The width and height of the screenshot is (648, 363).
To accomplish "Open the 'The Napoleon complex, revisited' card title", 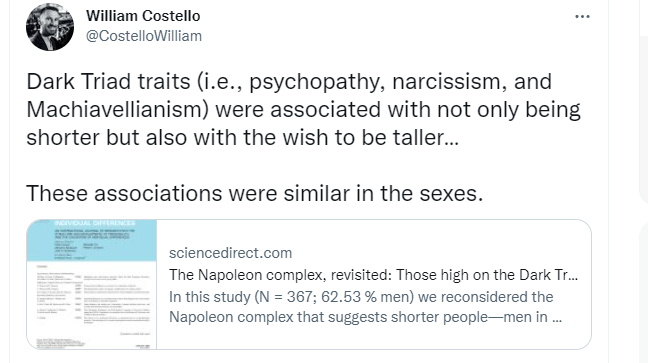I will tap(373, 275).
